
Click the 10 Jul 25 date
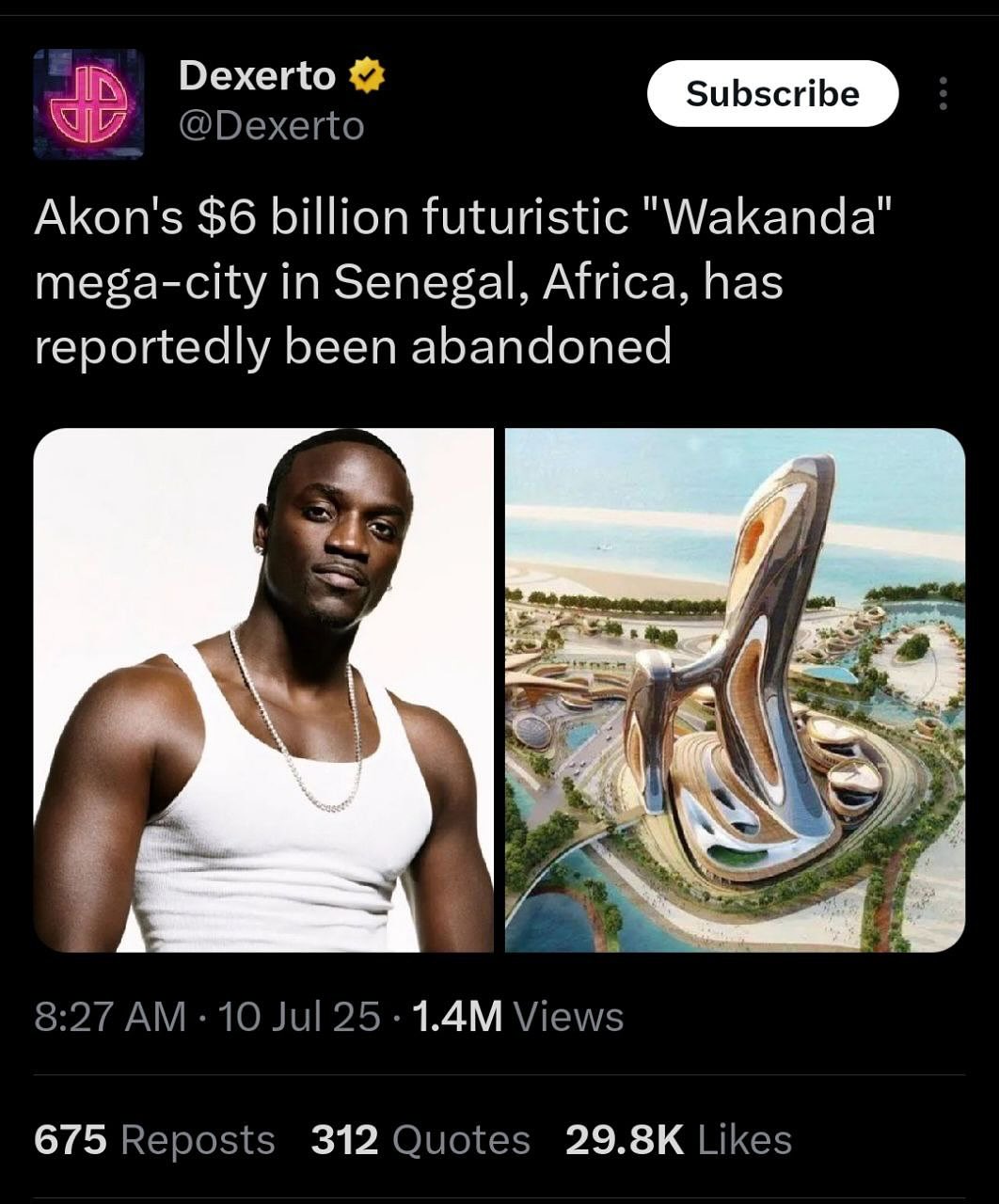[x=299, y=1017]
